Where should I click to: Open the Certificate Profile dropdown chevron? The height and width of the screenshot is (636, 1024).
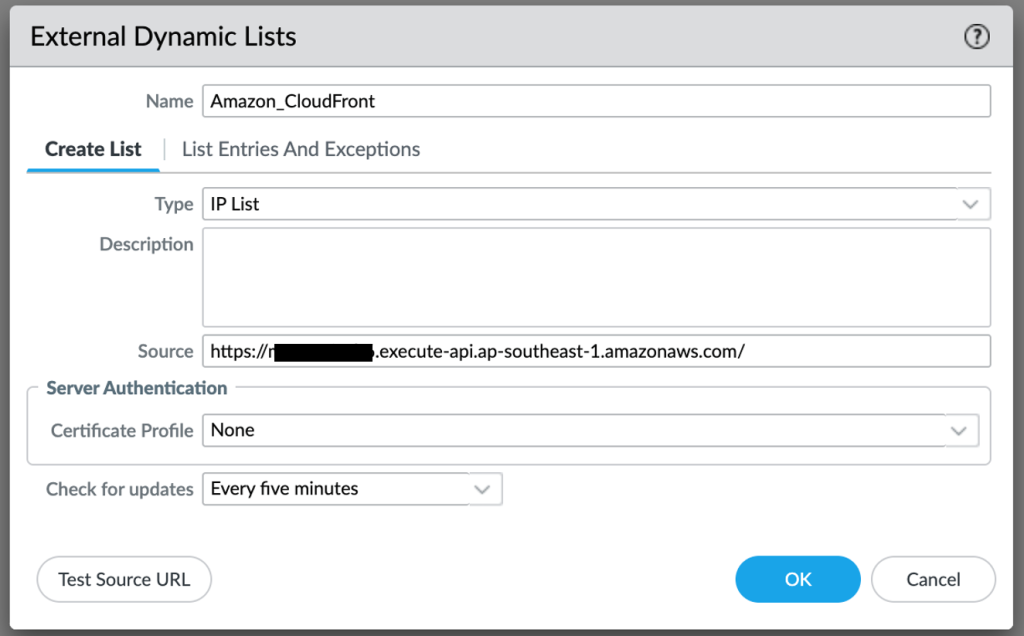tap(959, 430)
